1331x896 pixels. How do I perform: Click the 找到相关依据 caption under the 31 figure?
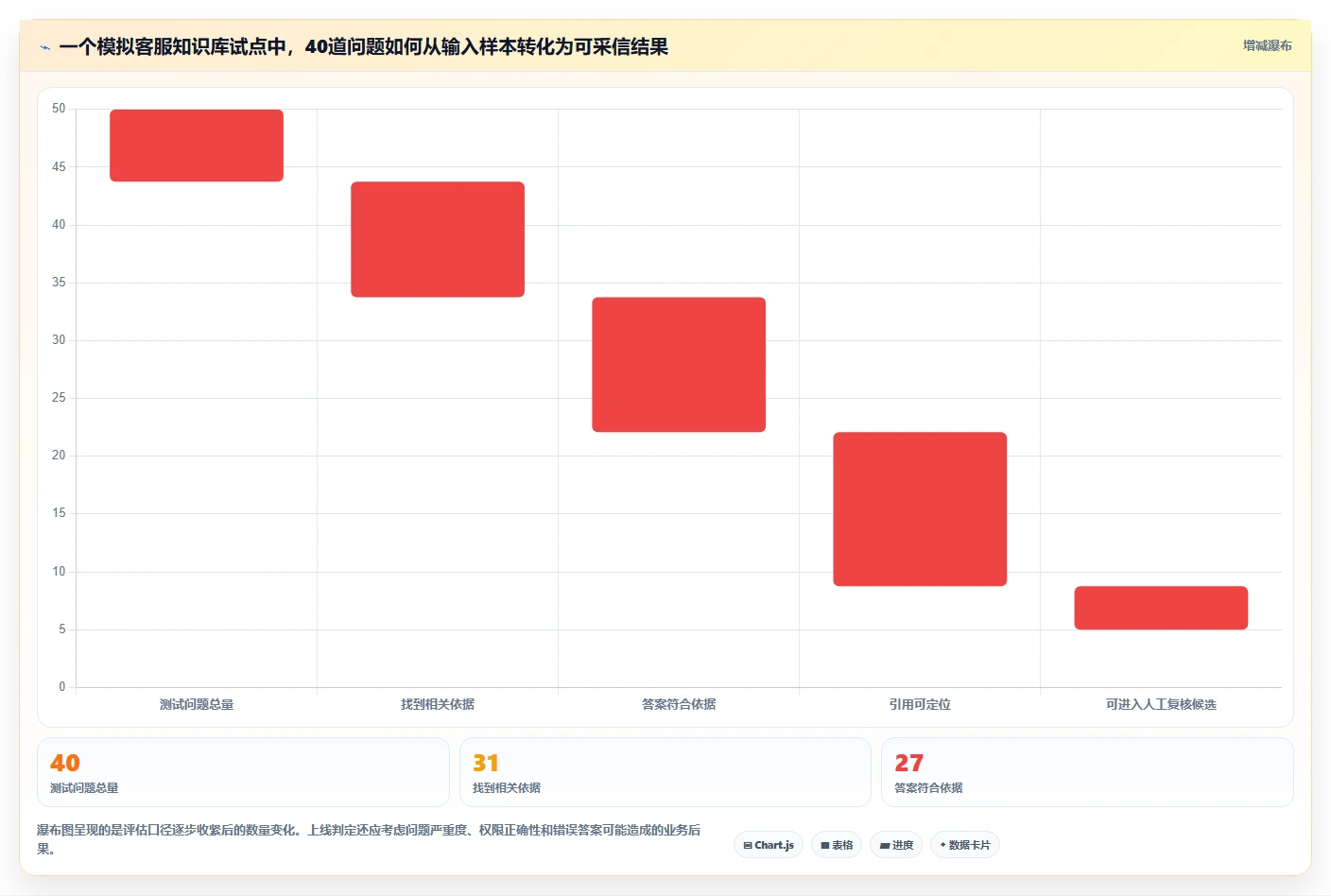point(507,787)
